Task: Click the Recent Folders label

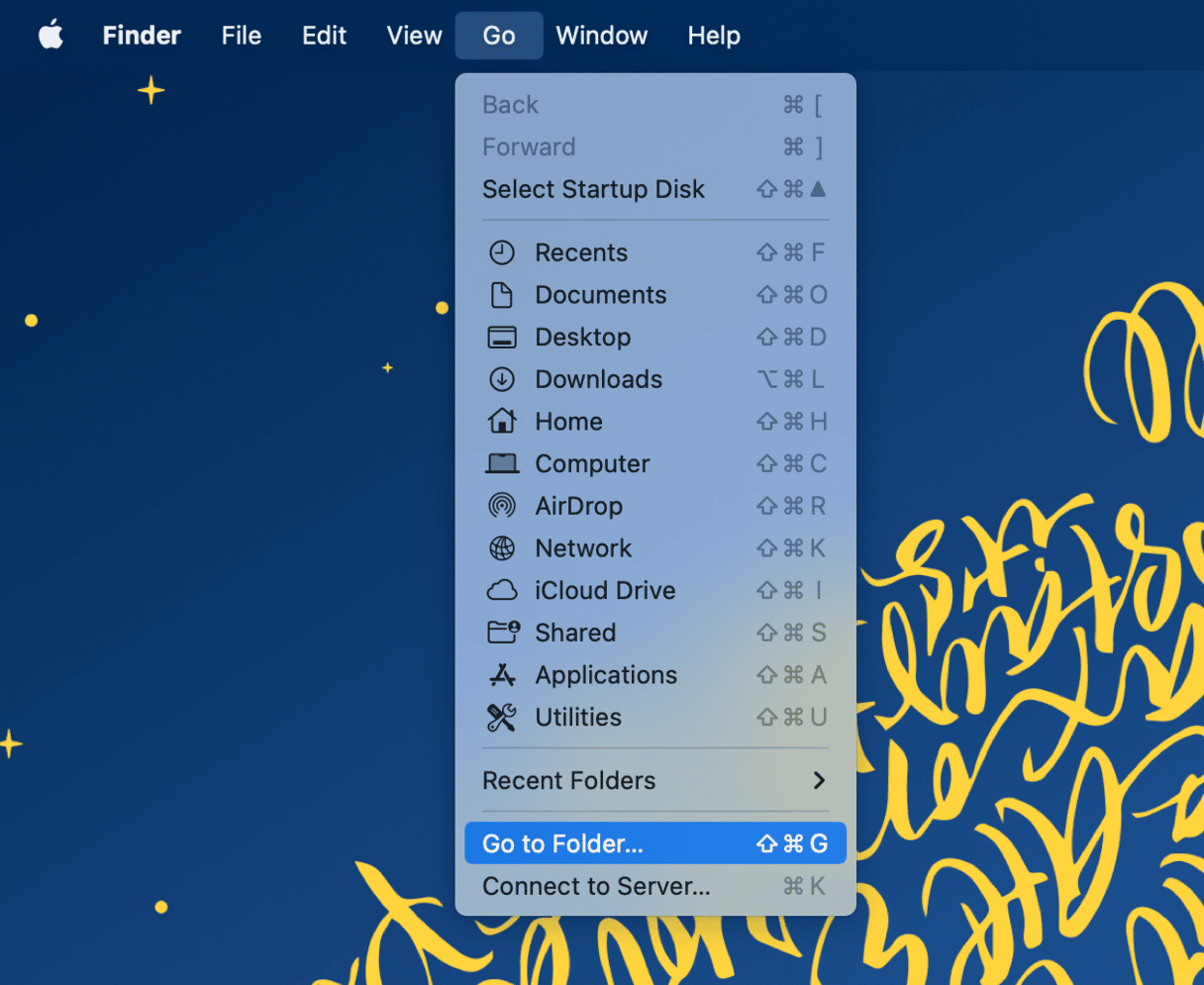Action: (568, 781)
